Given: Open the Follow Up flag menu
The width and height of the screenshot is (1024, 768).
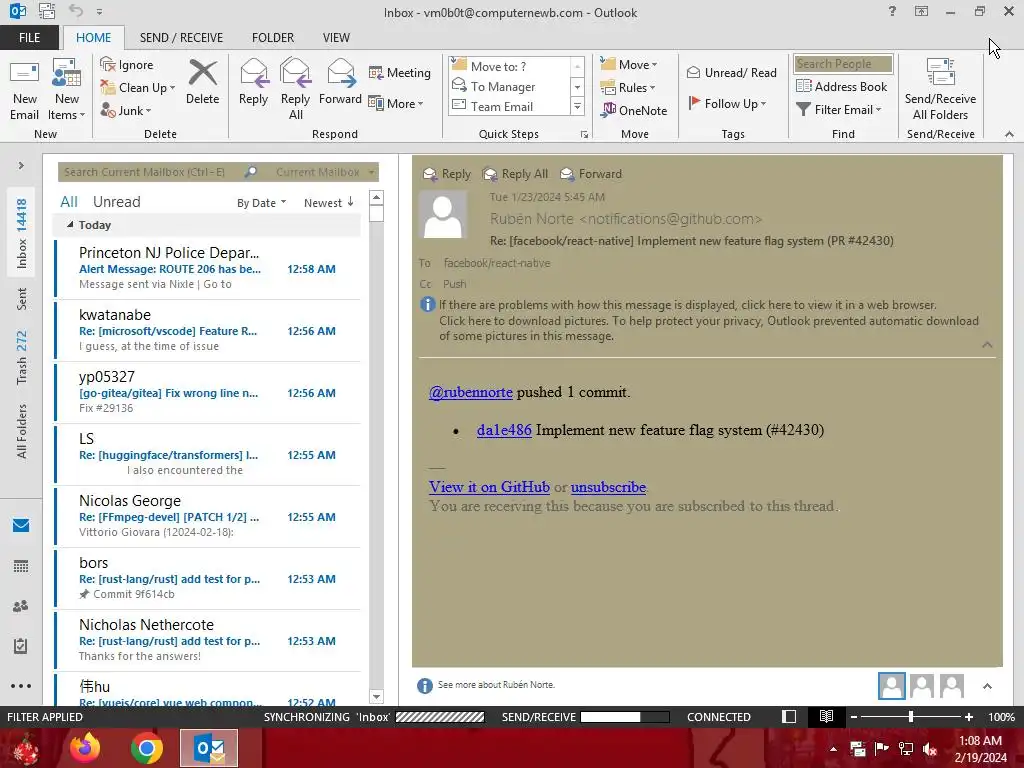Looking at the screenshot, I should [728, 103].
